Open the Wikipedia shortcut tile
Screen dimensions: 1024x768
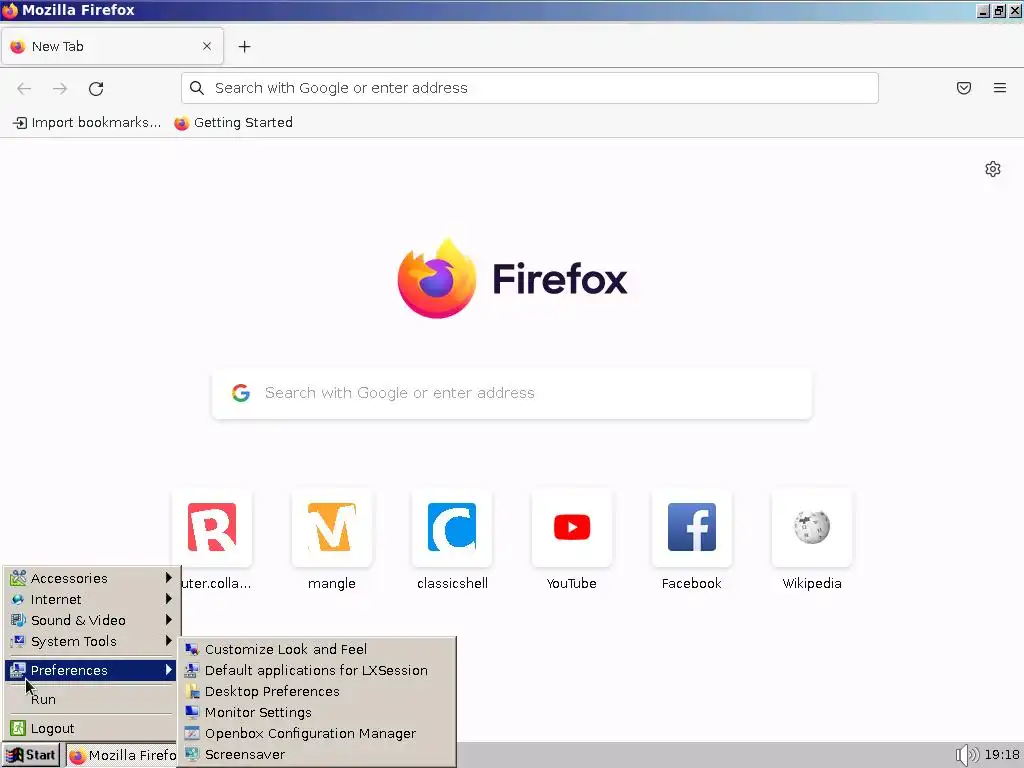click(812, 528)
